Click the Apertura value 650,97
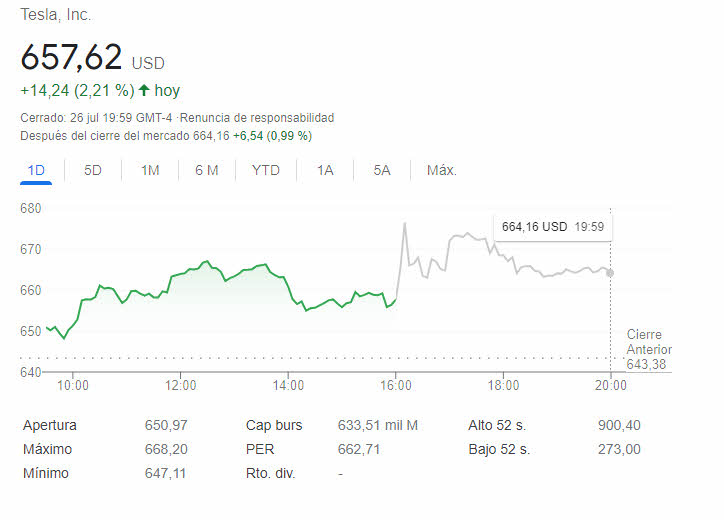Image resolution: width=724 pixels, height=520 pixels. 166,425
